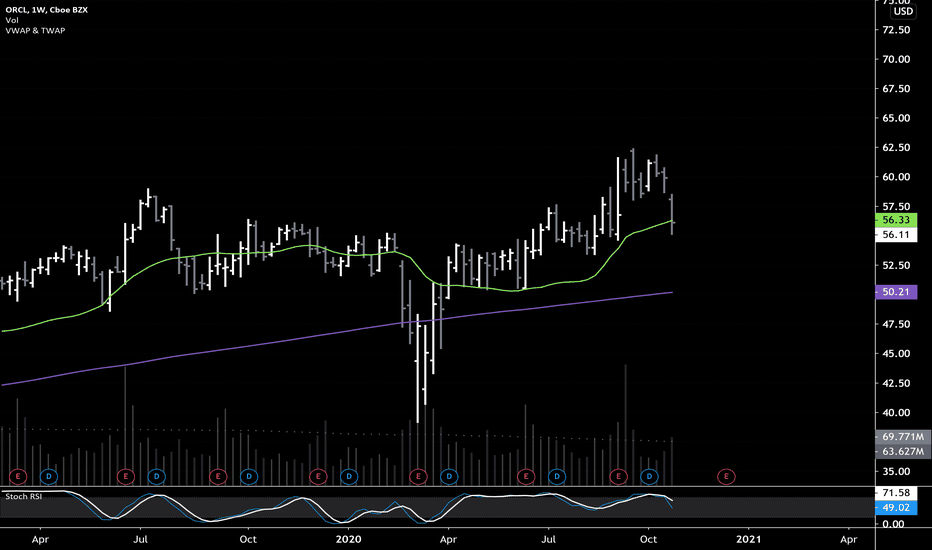Click the 40.00 price axis label
932x550 pixels.
pos(896,413)
